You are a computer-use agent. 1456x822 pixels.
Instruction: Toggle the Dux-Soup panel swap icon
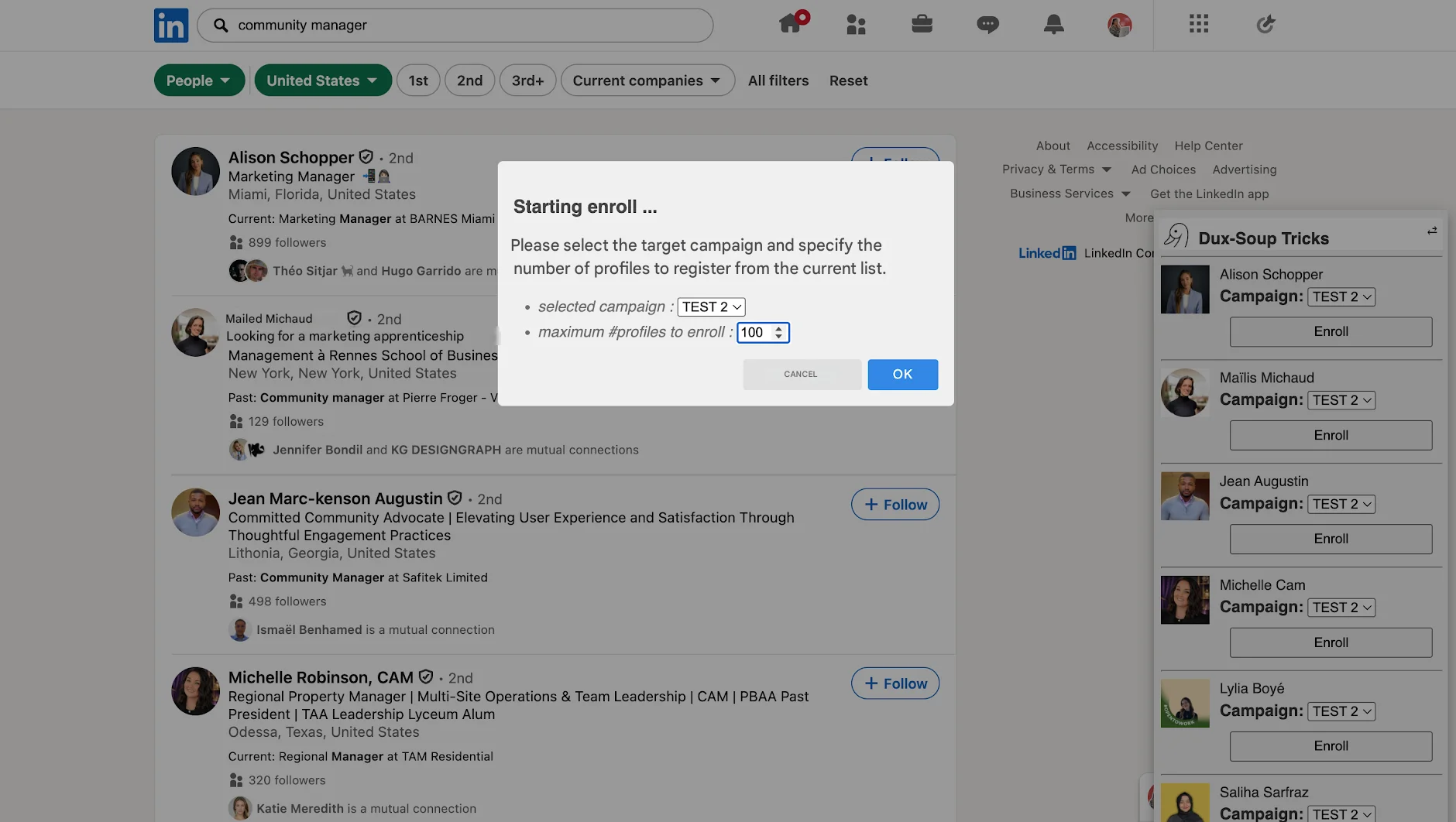1432,231
